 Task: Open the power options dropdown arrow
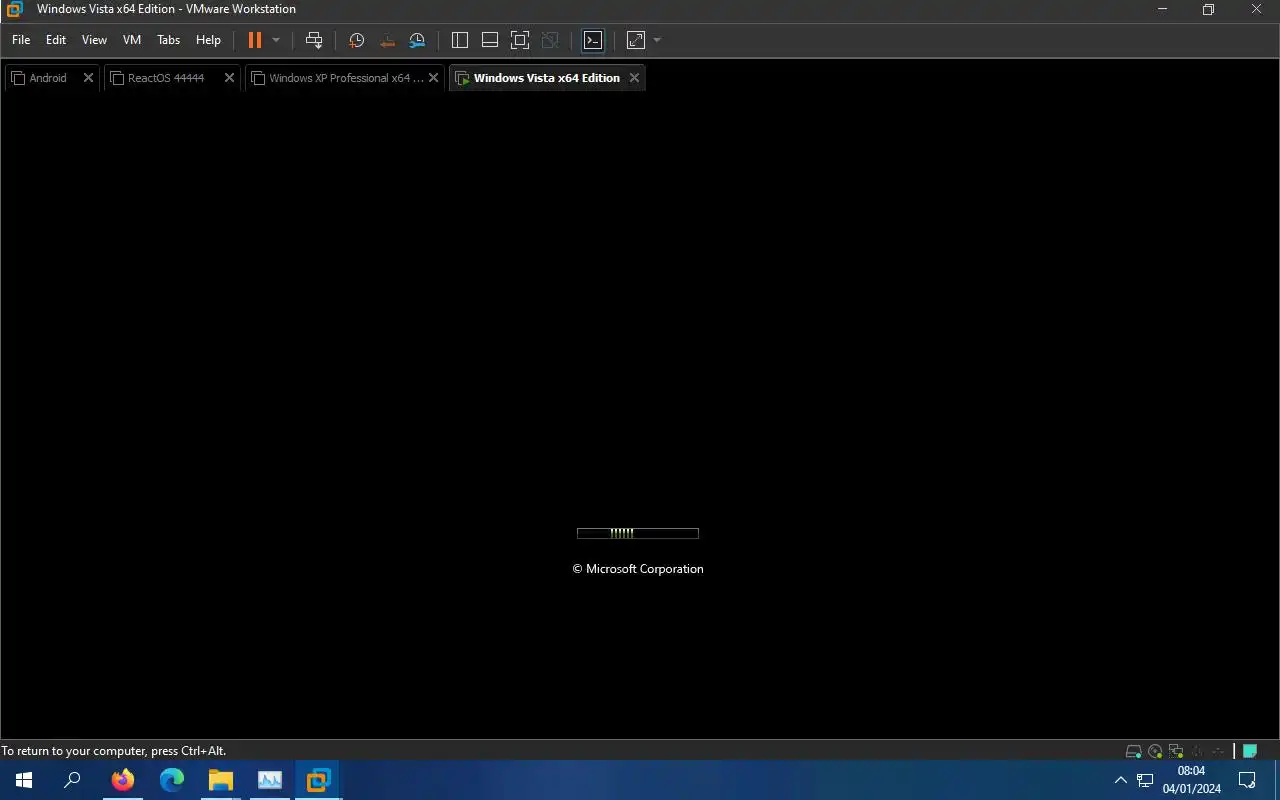click(x=276, y=40)
